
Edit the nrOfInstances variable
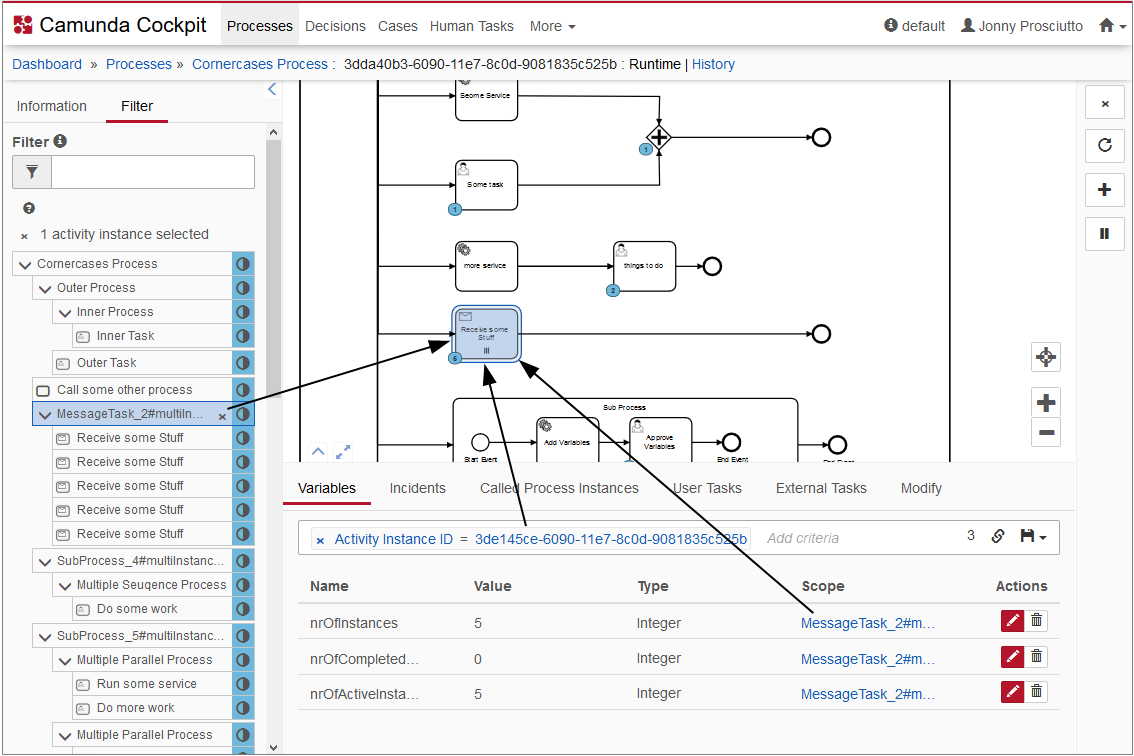[1013, 621]
